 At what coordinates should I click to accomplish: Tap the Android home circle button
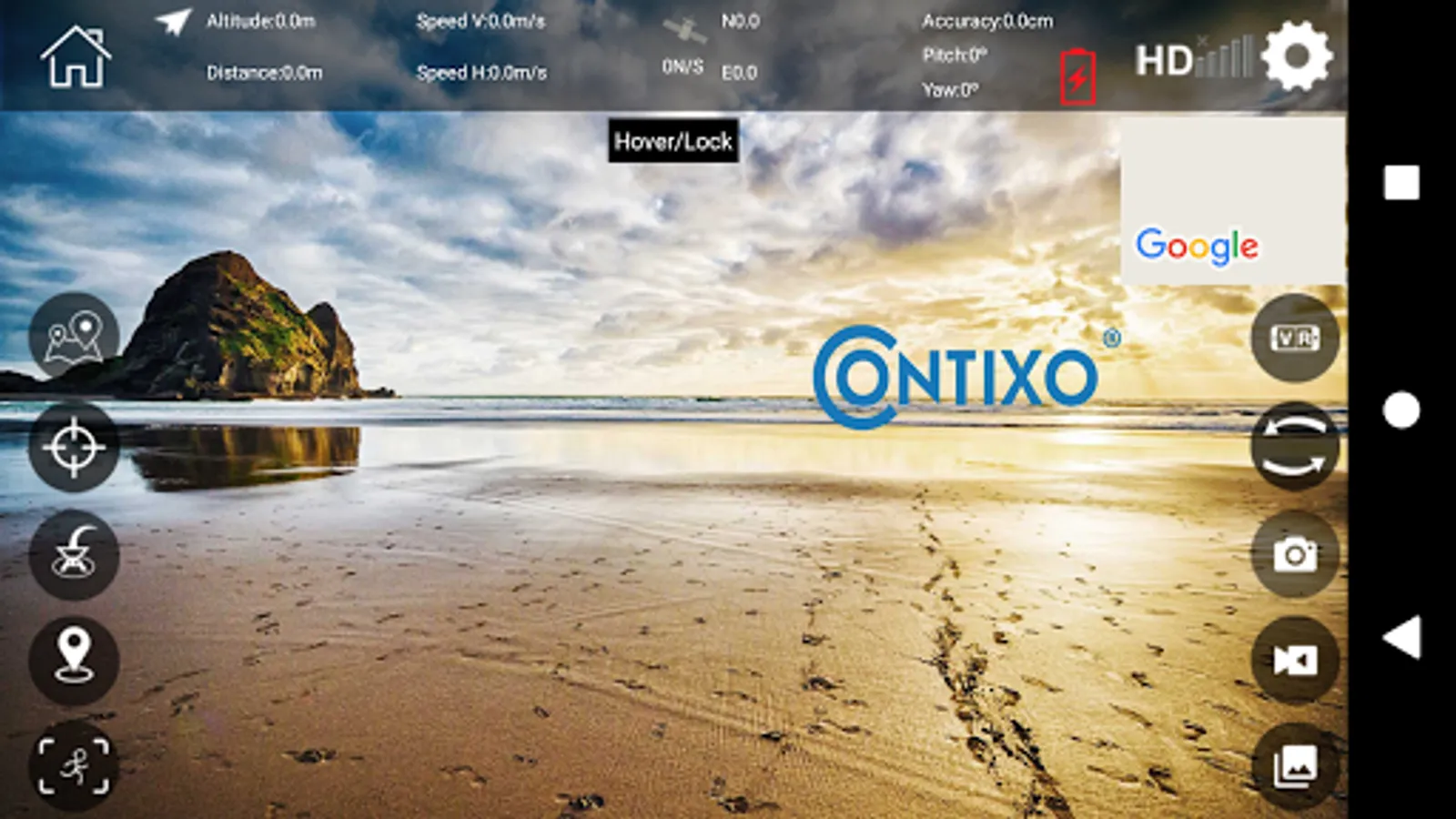click(1401, 410)
